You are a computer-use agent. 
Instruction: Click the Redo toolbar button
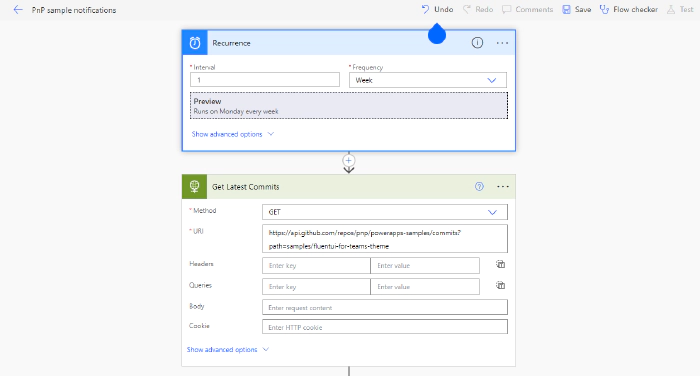(478, 9)
